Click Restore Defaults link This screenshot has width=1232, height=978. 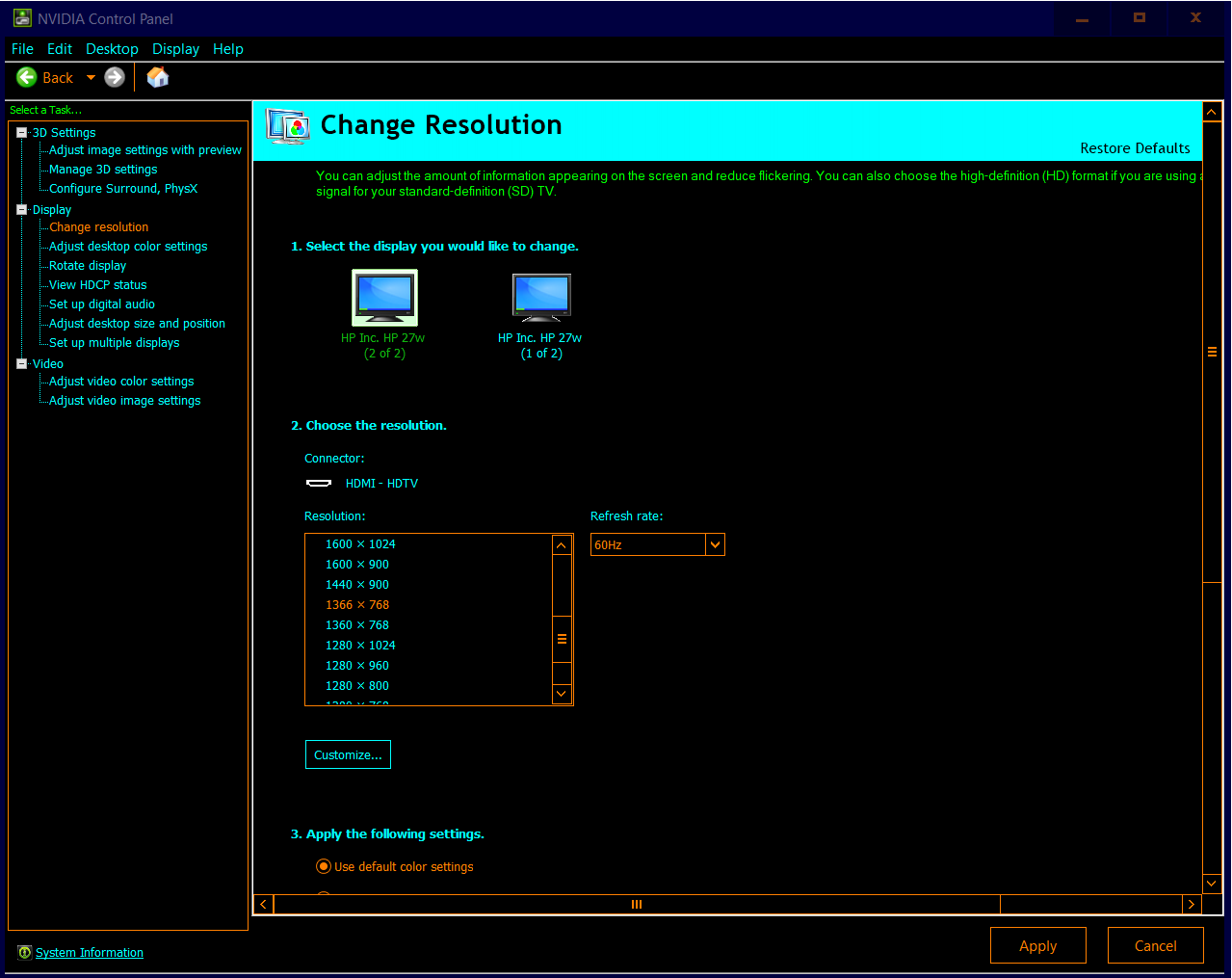[x=1135, y=148]
